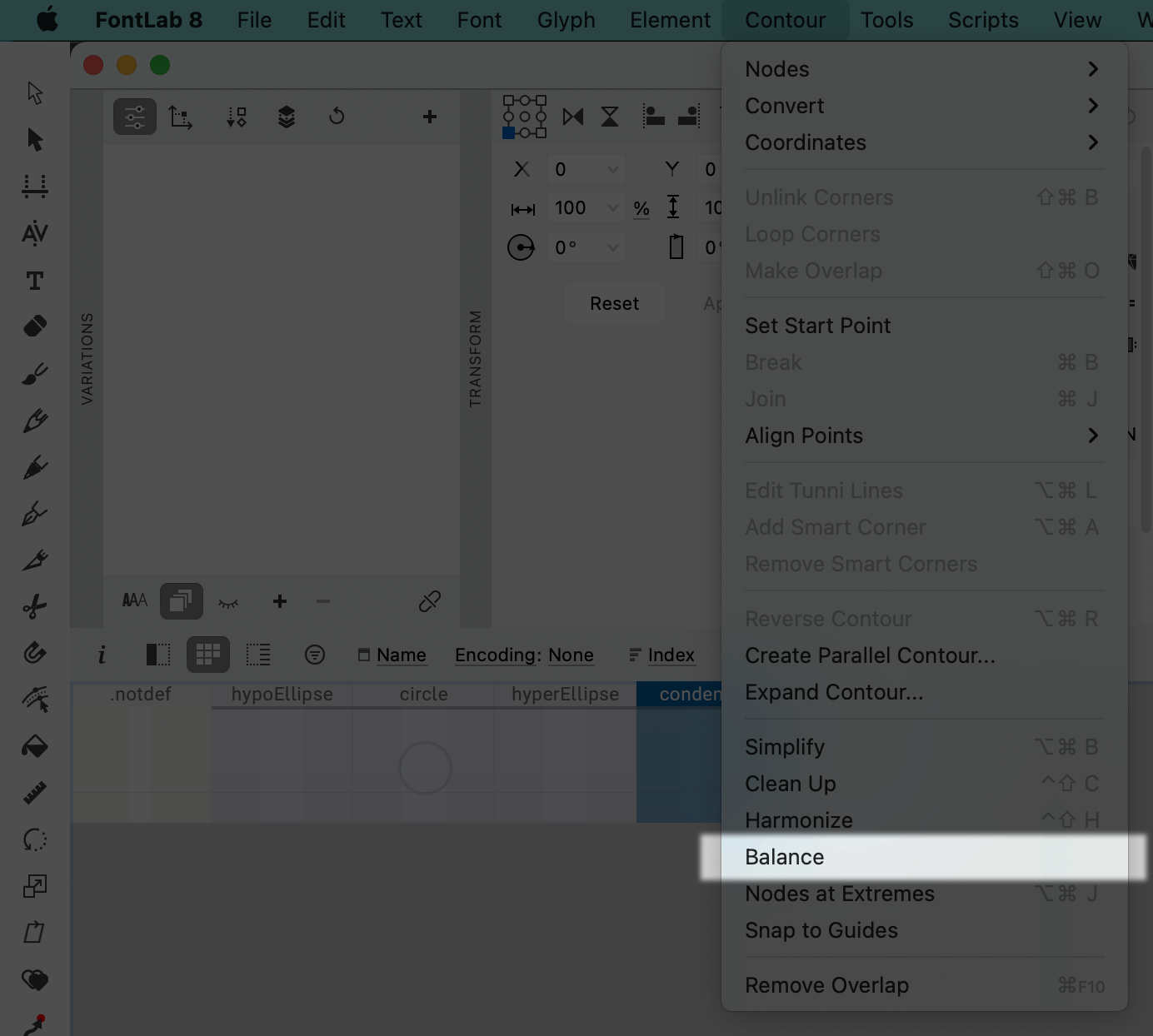Click the axes icon in Variations panel
The image size is (1153, 1036).
tap(181, 117)
